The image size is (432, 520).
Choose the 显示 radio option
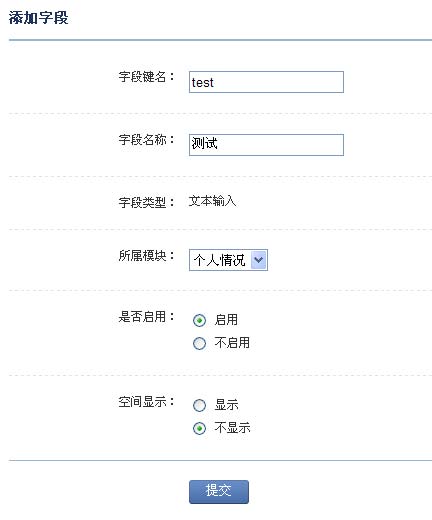click(x=199, y=405)
